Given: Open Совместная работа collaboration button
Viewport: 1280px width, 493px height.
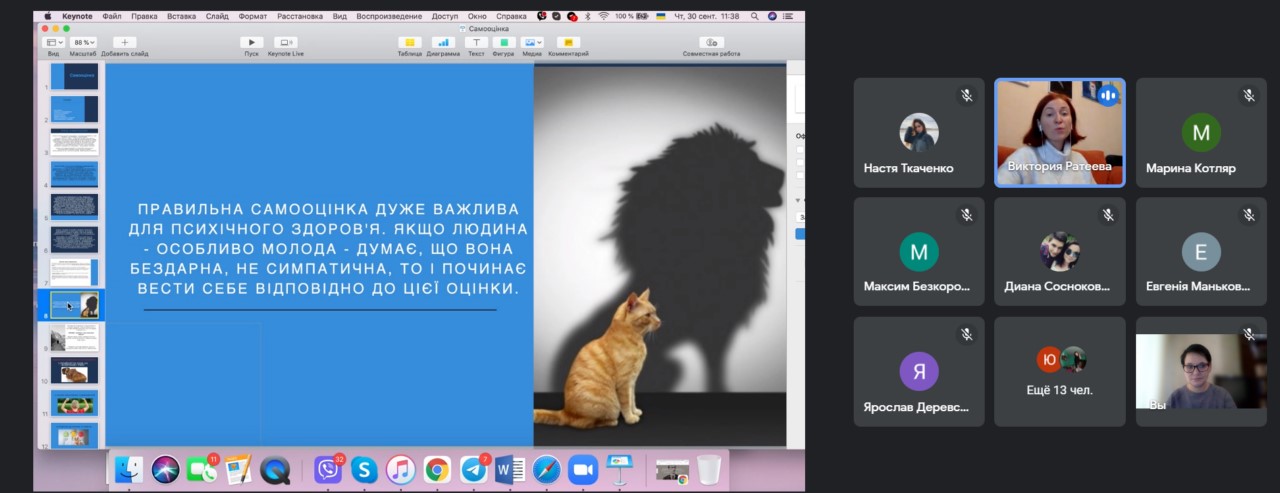Looking at the screenshot, I should [711, 42].
